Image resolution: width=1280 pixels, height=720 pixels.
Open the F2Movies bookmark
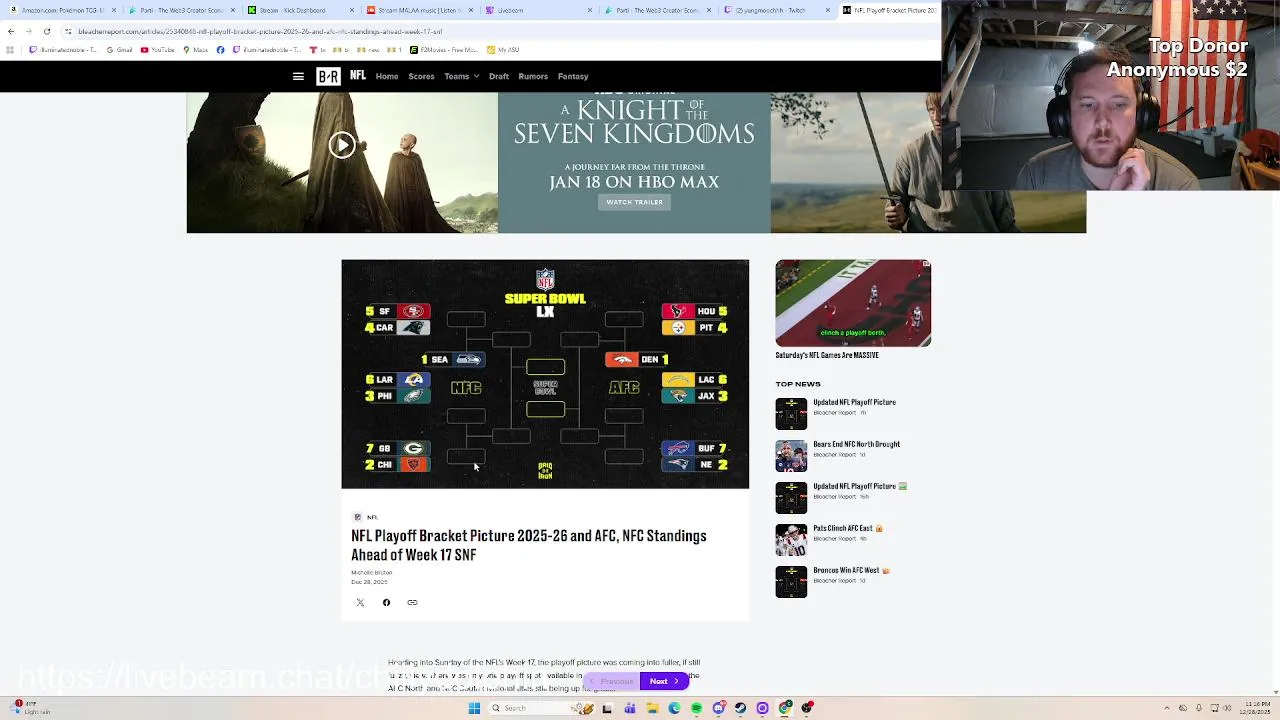[x=445, y=50]
